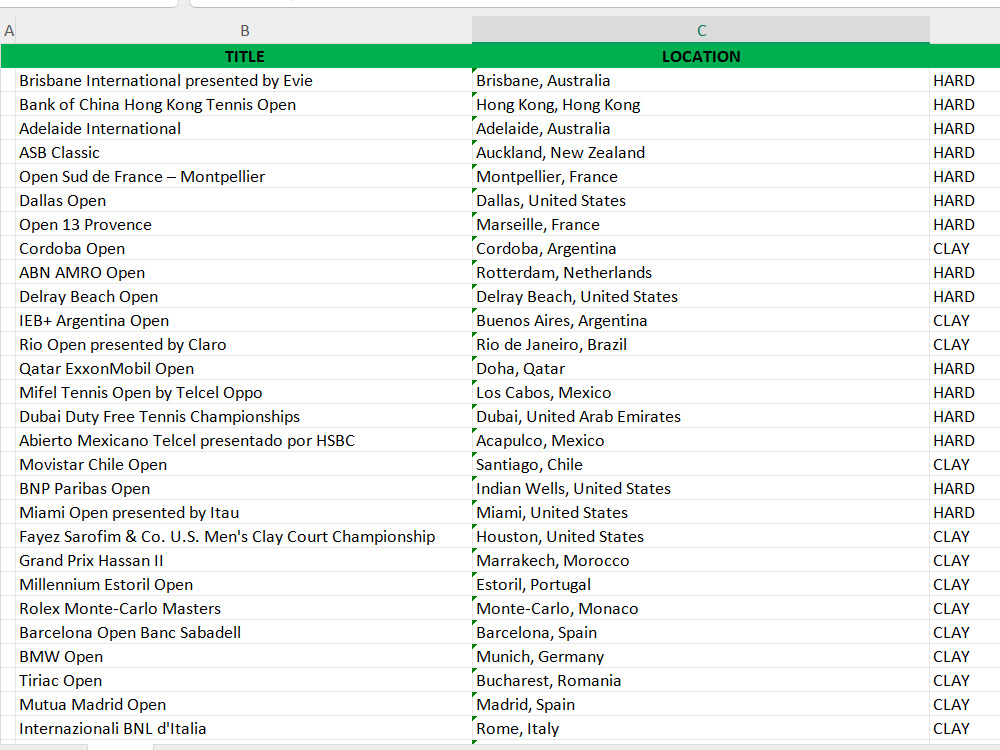Select location cell 'Dallas, United States'

[x=701, y=200]
